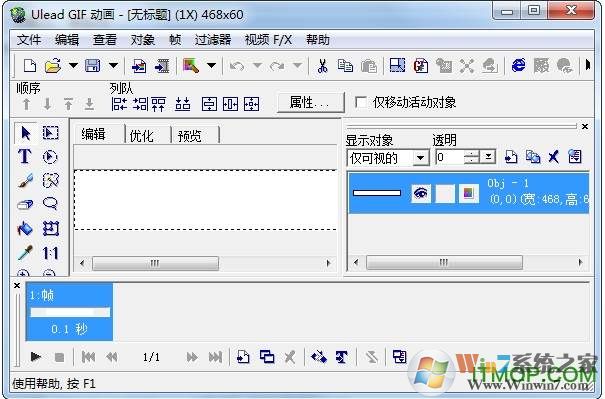Open the 文件 menu
The height and width of the screenshot is (399, 605).
(29, 40)
